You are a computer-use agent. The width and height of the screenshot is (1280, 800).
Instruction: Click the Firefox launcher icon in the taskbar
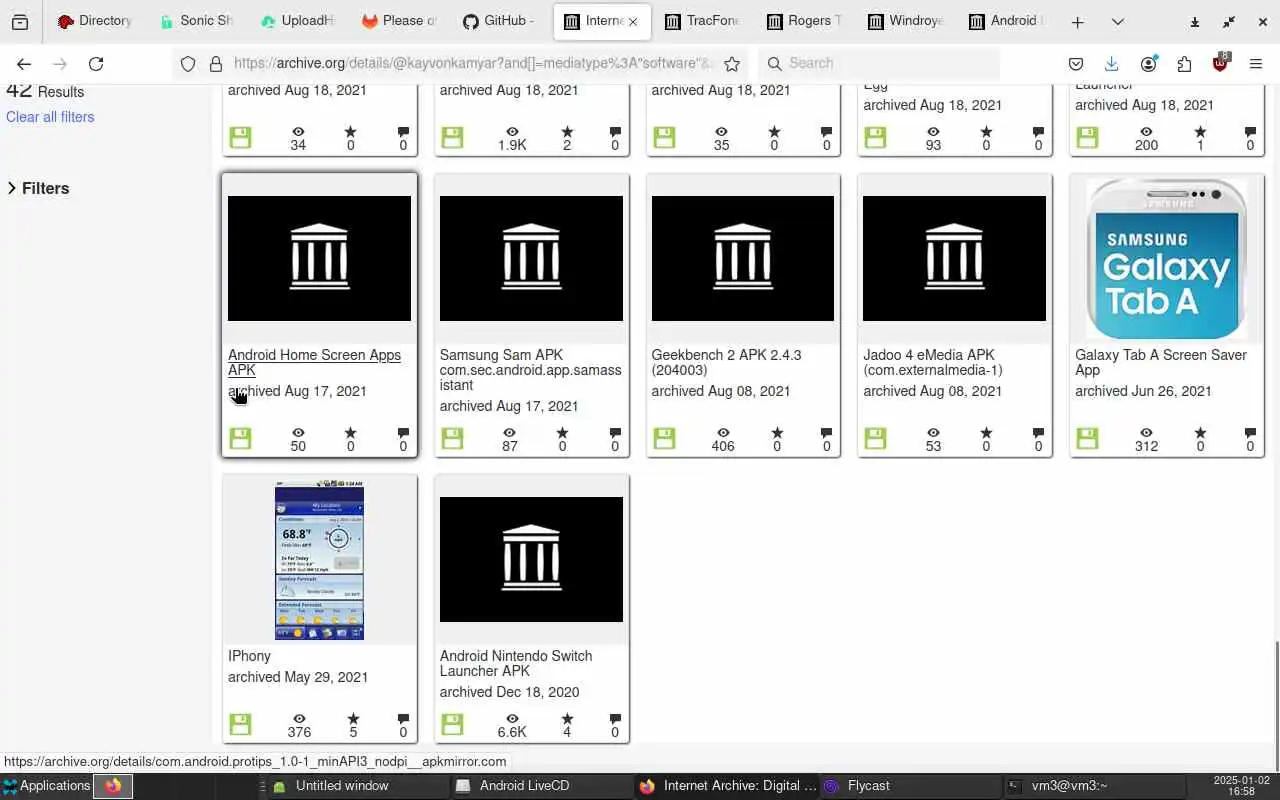point(113,786)
